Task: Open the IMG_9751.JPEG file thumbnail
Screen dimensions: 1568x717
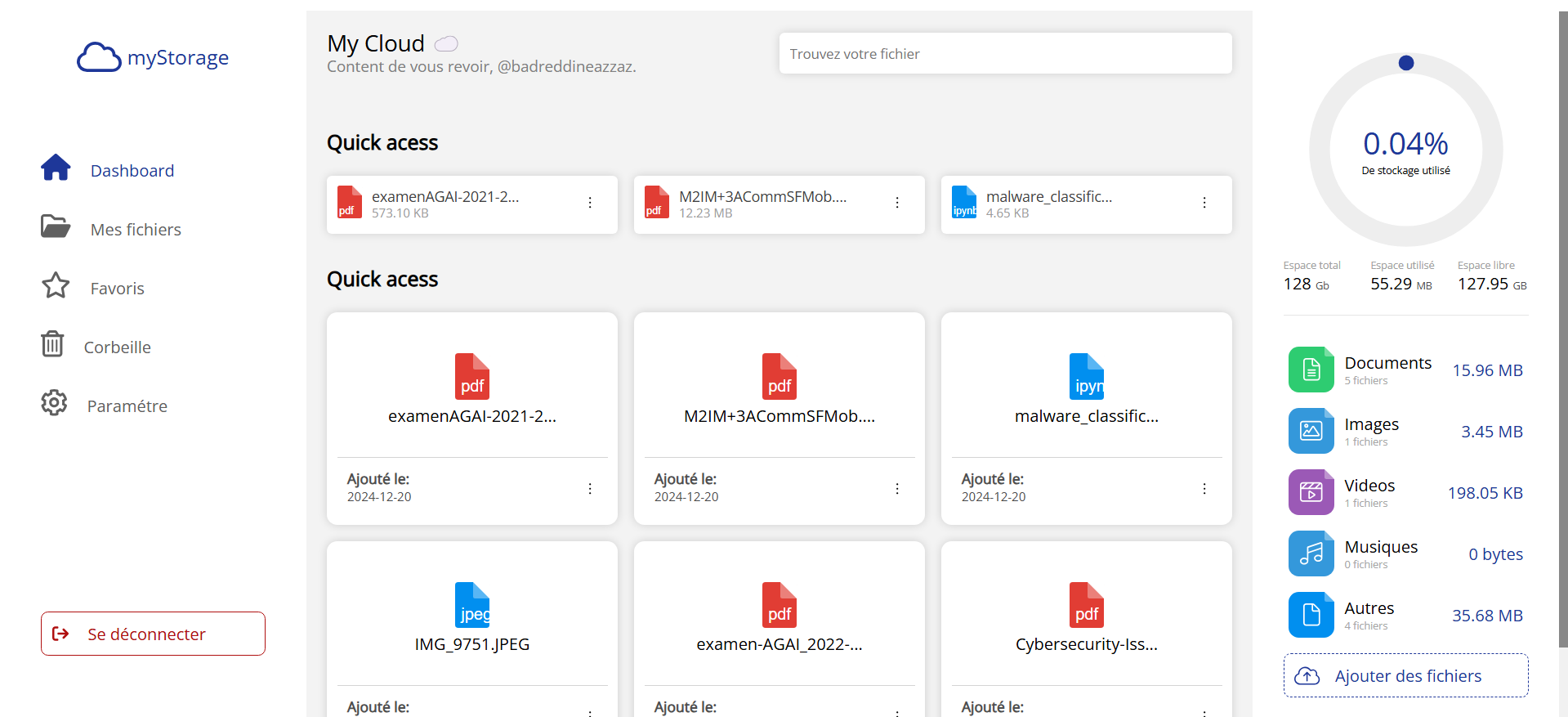Action: [x=472, y=605]
